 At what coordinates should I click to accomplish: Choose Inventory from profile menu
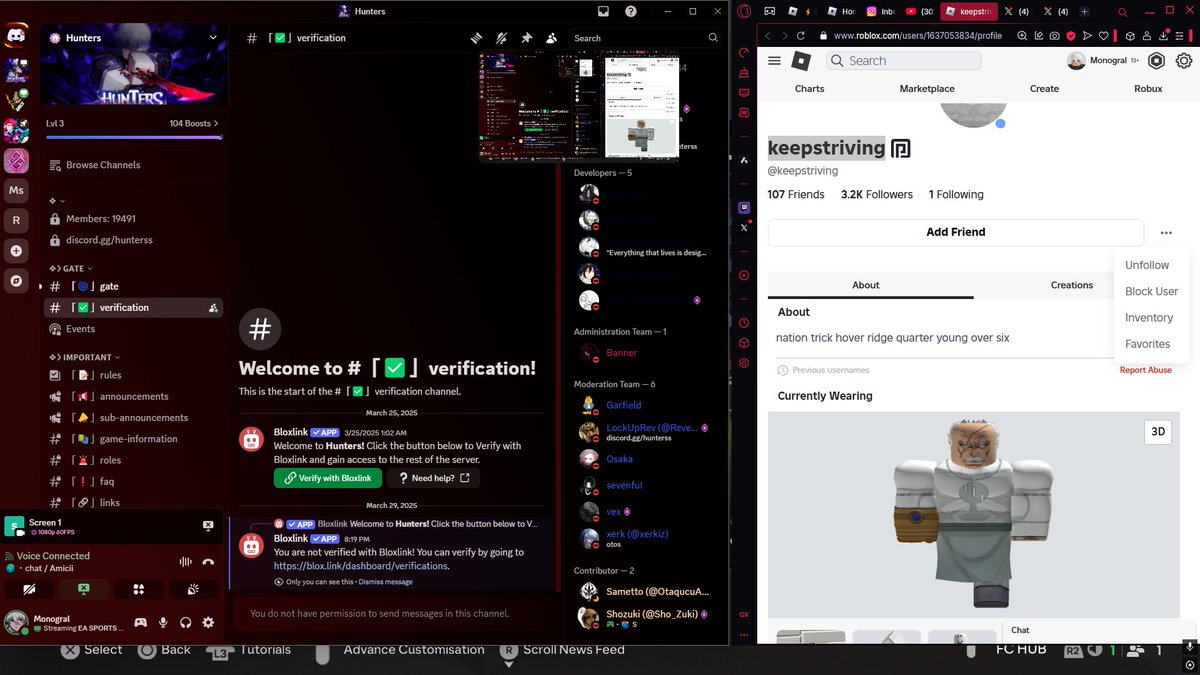coord(1149,317)
